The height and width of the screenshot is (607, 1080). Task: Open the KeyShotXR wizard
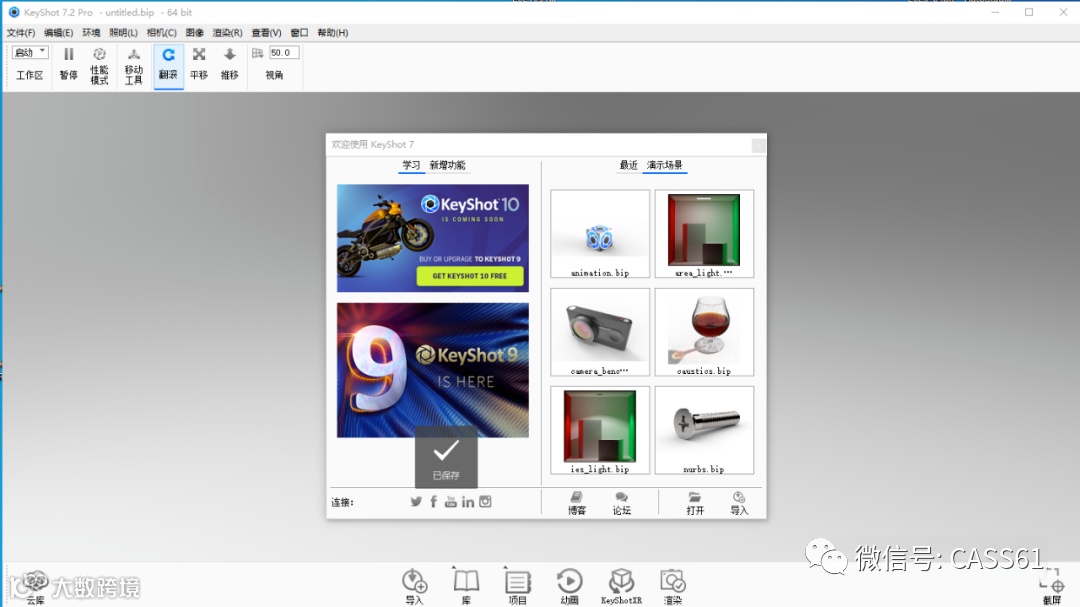coord(621,587)
